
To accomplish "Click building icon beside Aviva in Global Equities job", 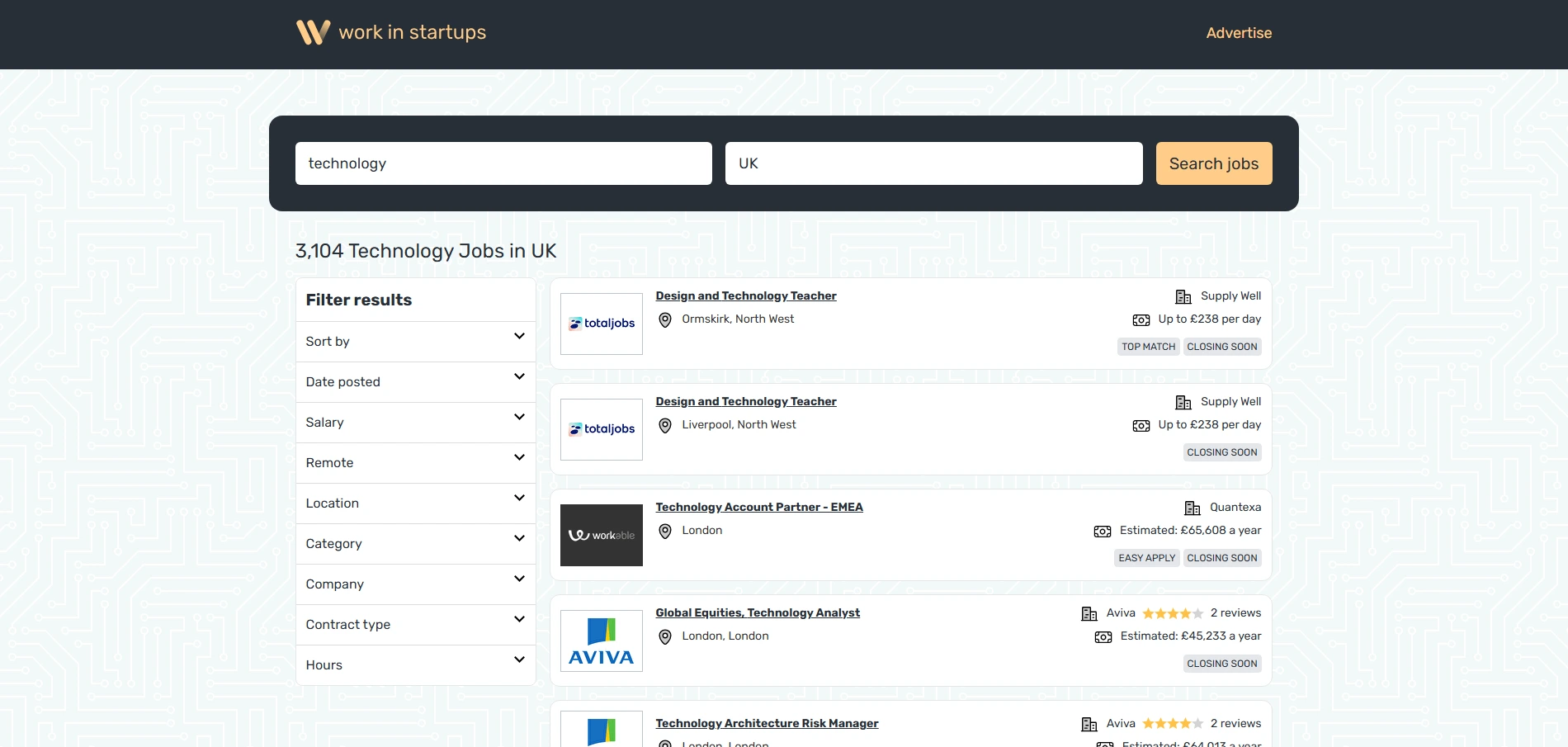I will pos(1089,613).
